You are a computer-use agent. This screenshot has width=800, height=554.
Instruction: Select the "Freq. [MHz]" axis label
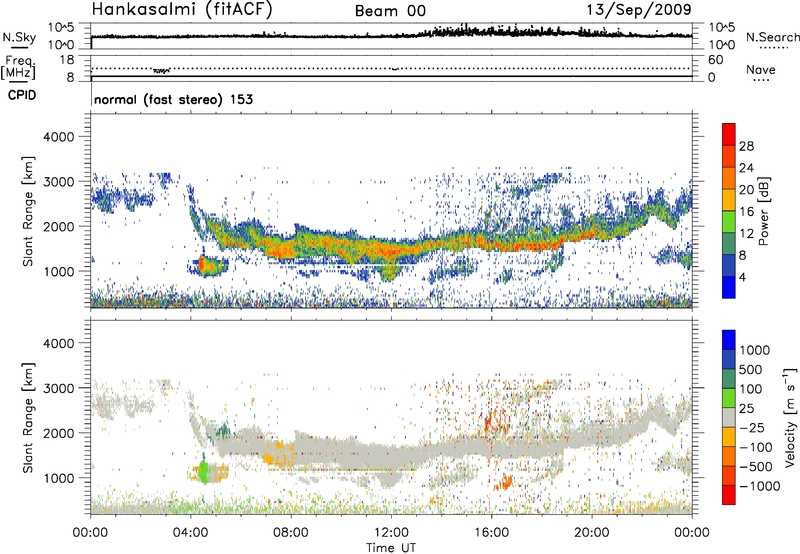[x=19, y=68]
